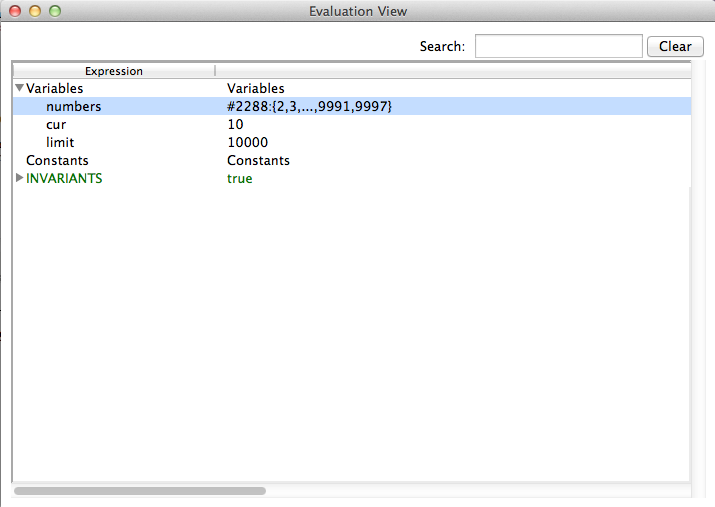The width and height of the screenshot is (715, 507).
Task: Click the Clear button beside search
Action: pos(675,46)
